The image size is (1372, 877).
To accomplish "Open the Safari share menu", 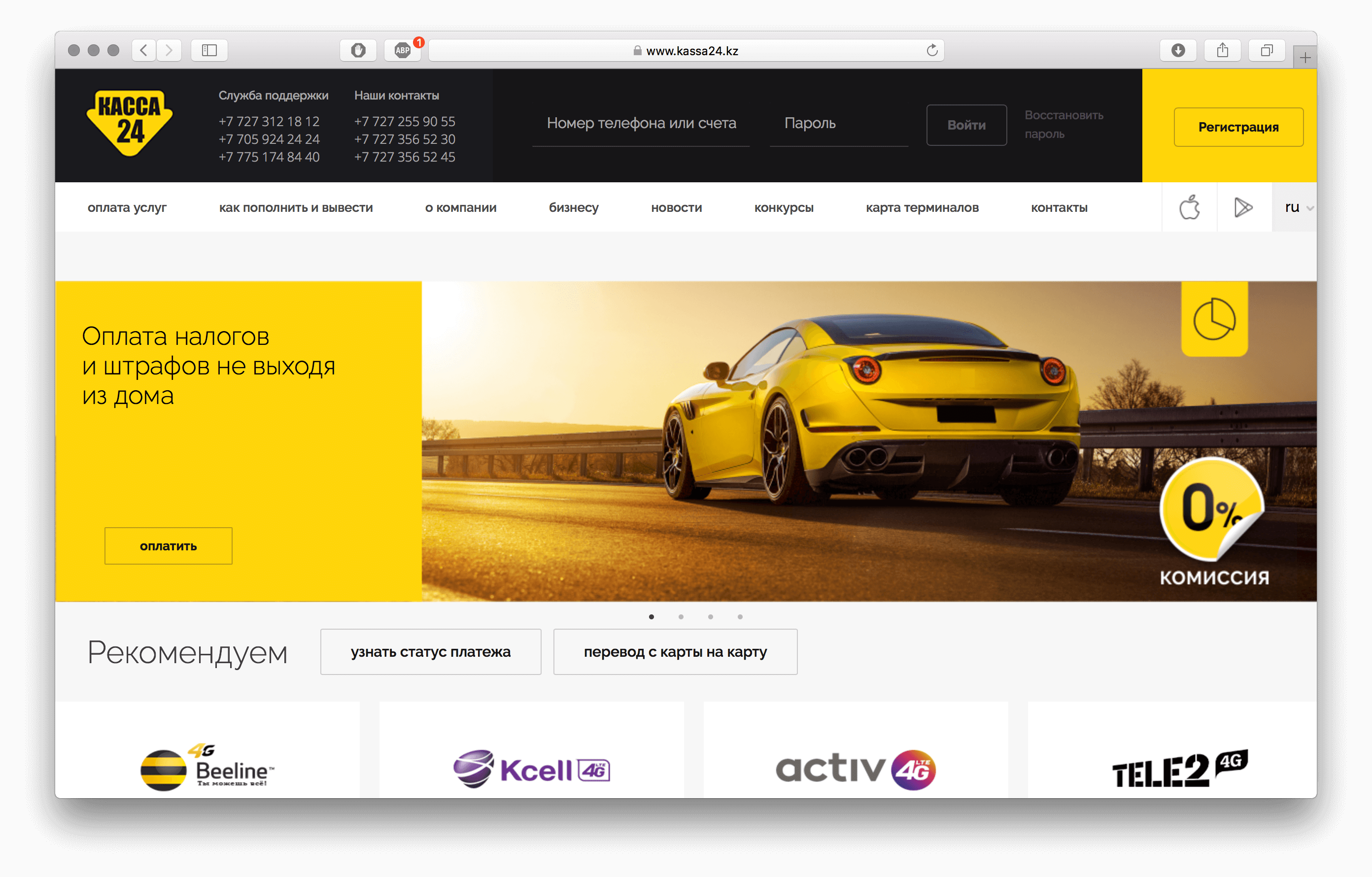I will pos(1223,50).
